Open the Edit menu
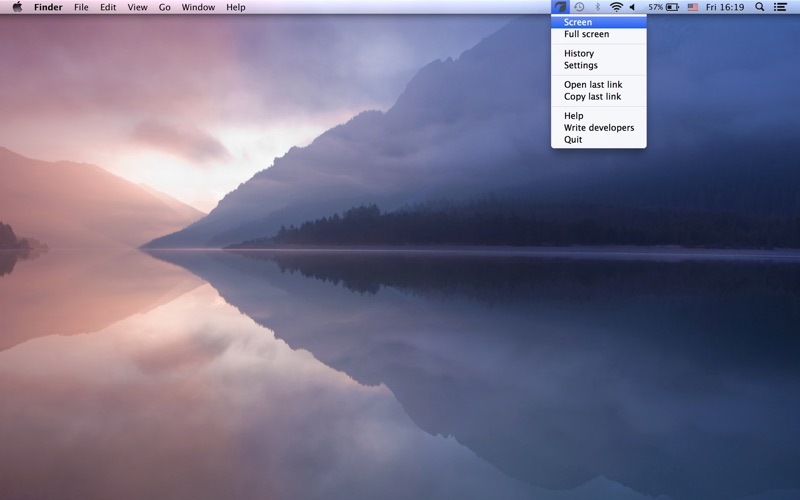Viewport: 800px width, 500px height. click(108, 7)
